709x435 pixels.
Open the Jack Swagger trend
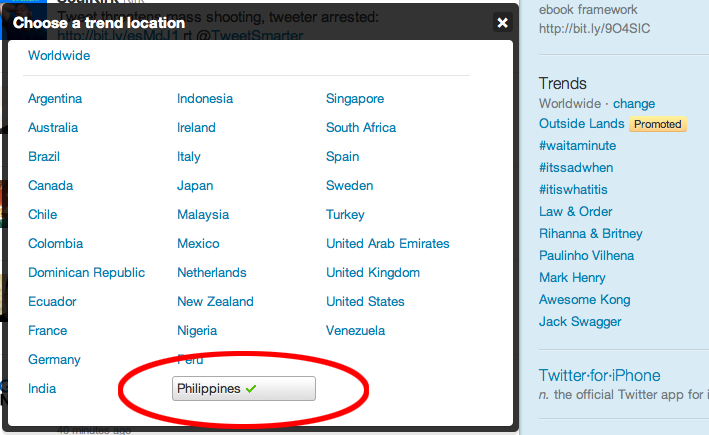(580, 322)
